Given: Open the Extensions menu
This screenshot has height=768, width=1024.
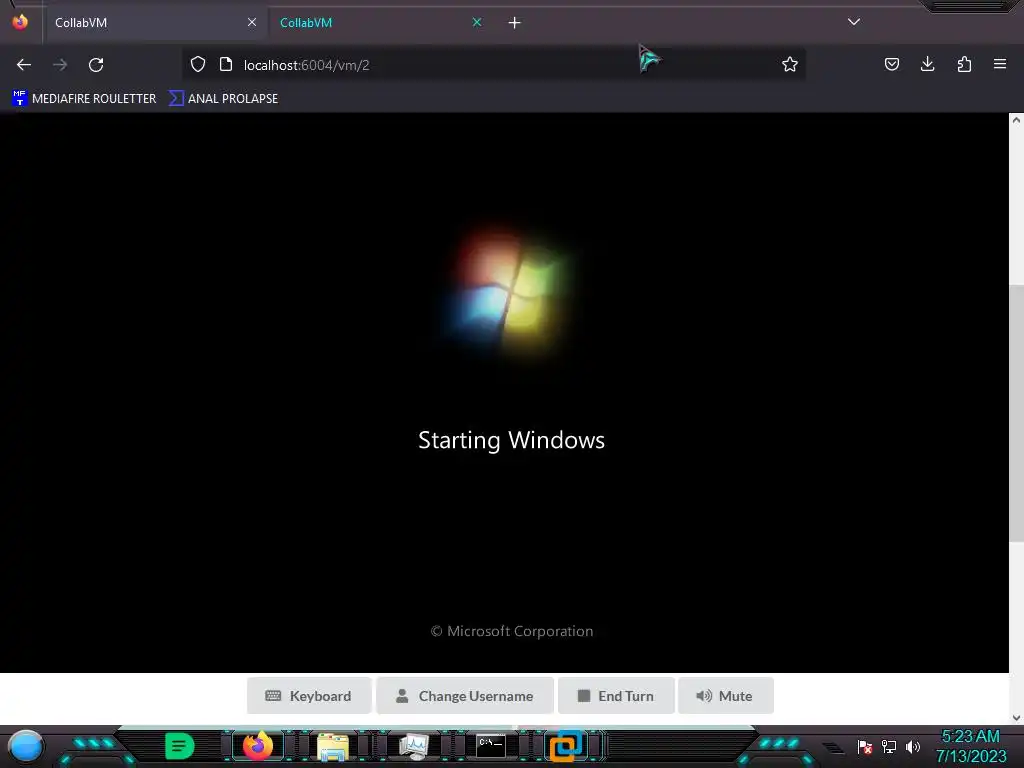Looking at the screenshot, I should coord(964,64).
